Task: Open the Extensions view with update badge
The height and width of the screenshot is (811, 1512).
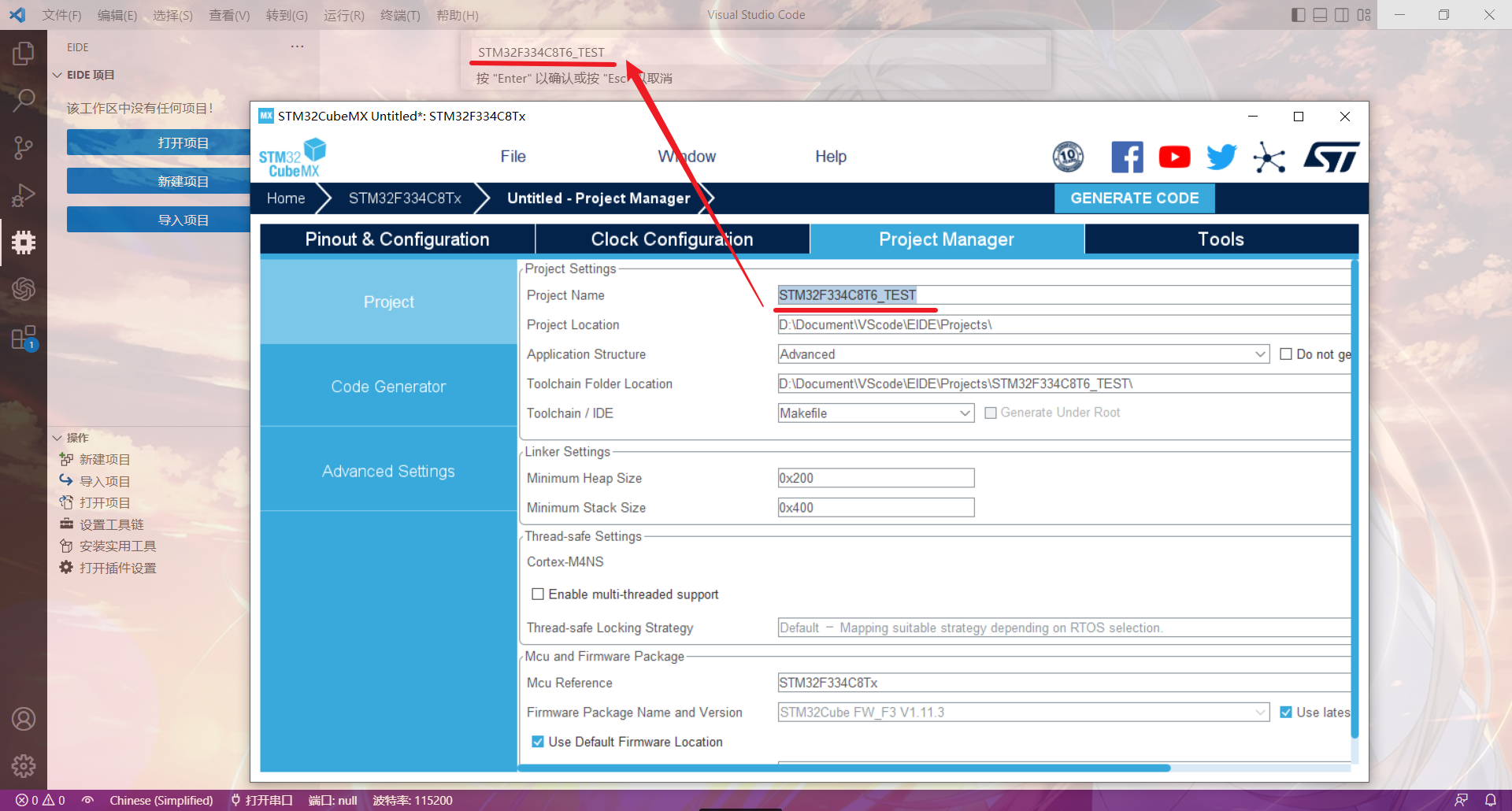Action: coord(24,338)
